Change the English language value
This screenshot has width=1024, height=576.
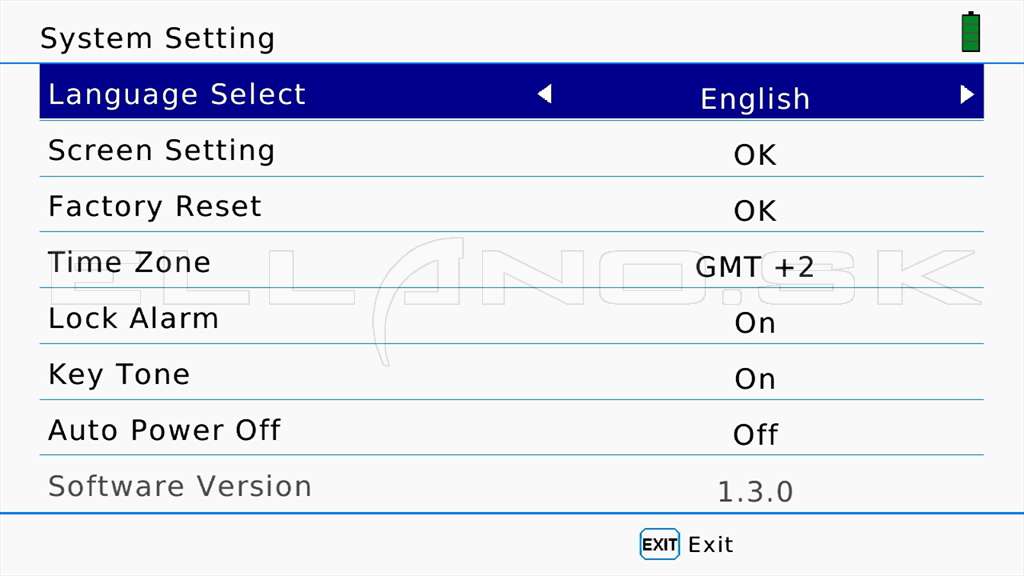tap(755, 99)
